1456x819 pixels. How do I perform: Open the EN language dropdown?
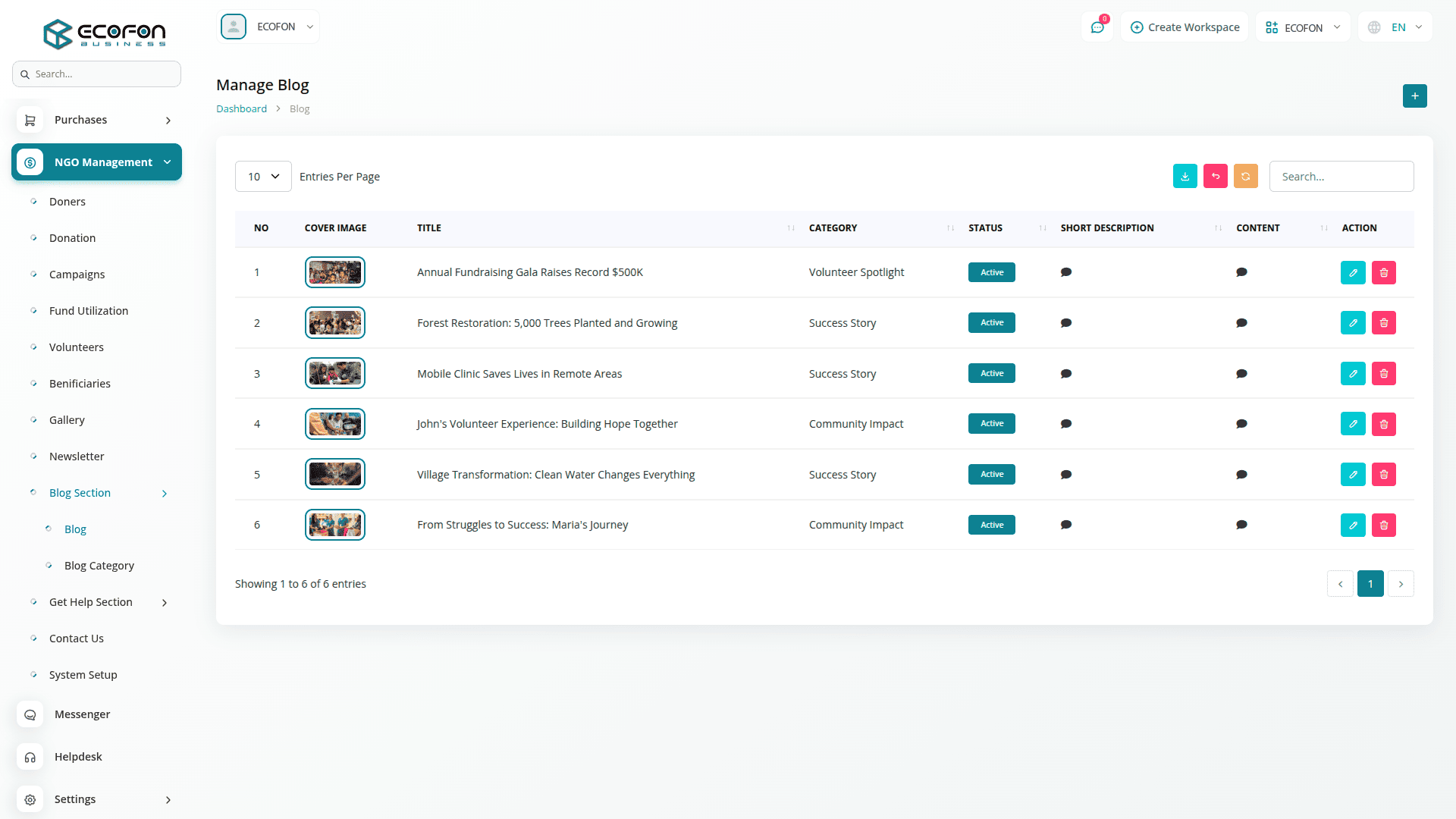tap(1395, 27)
